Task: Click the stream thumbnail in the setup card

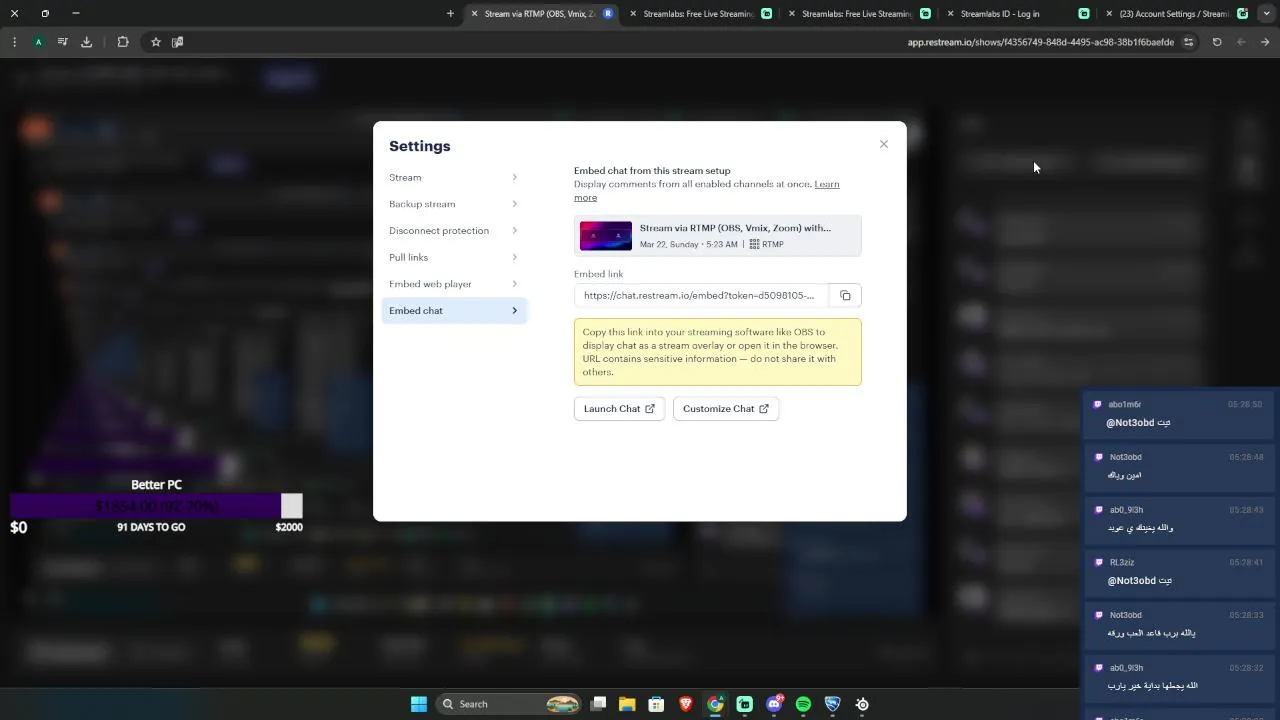Action: pos(606,236)
